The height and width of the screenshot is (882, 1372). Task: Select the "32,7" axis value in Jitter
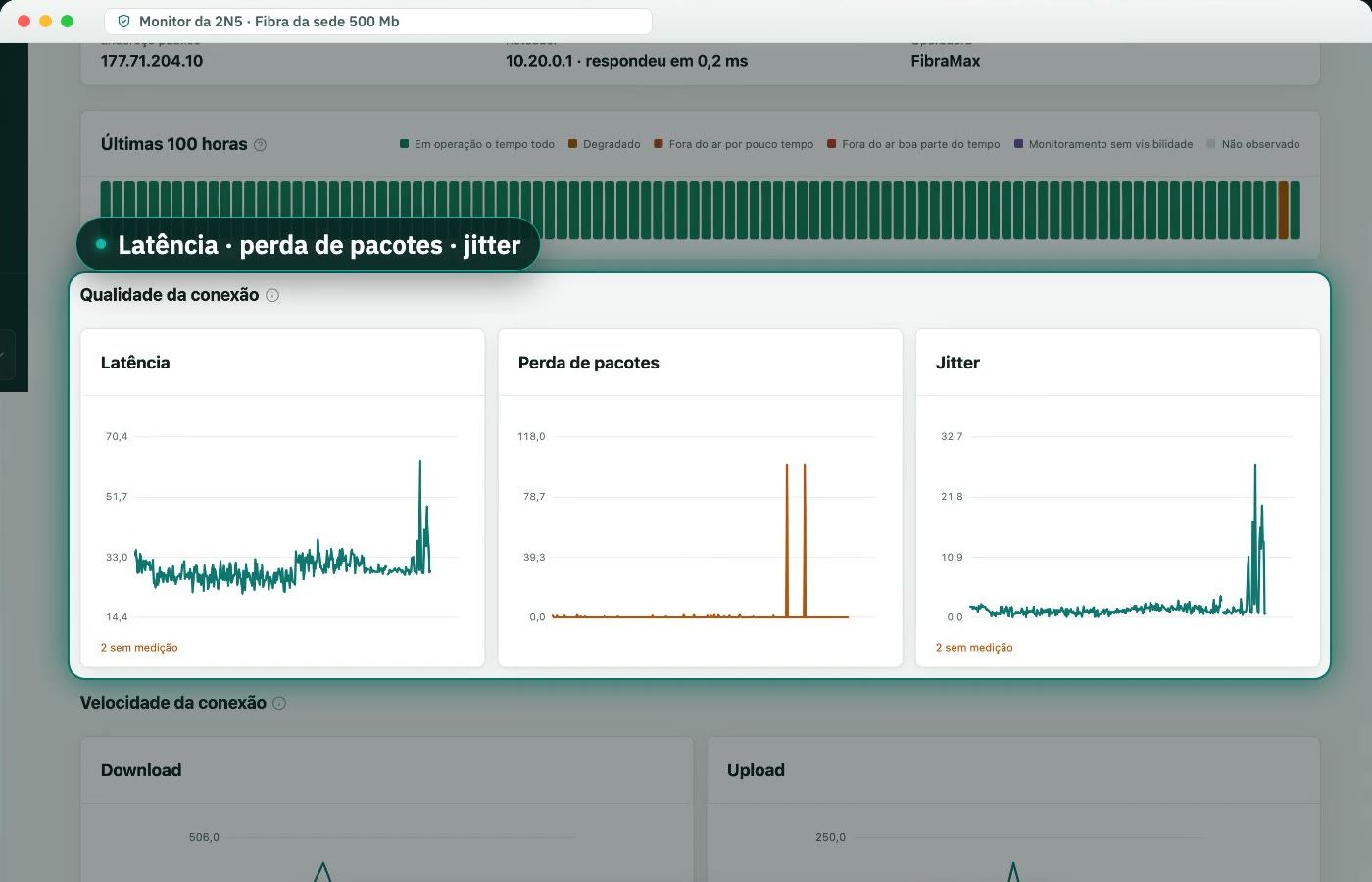952,436
